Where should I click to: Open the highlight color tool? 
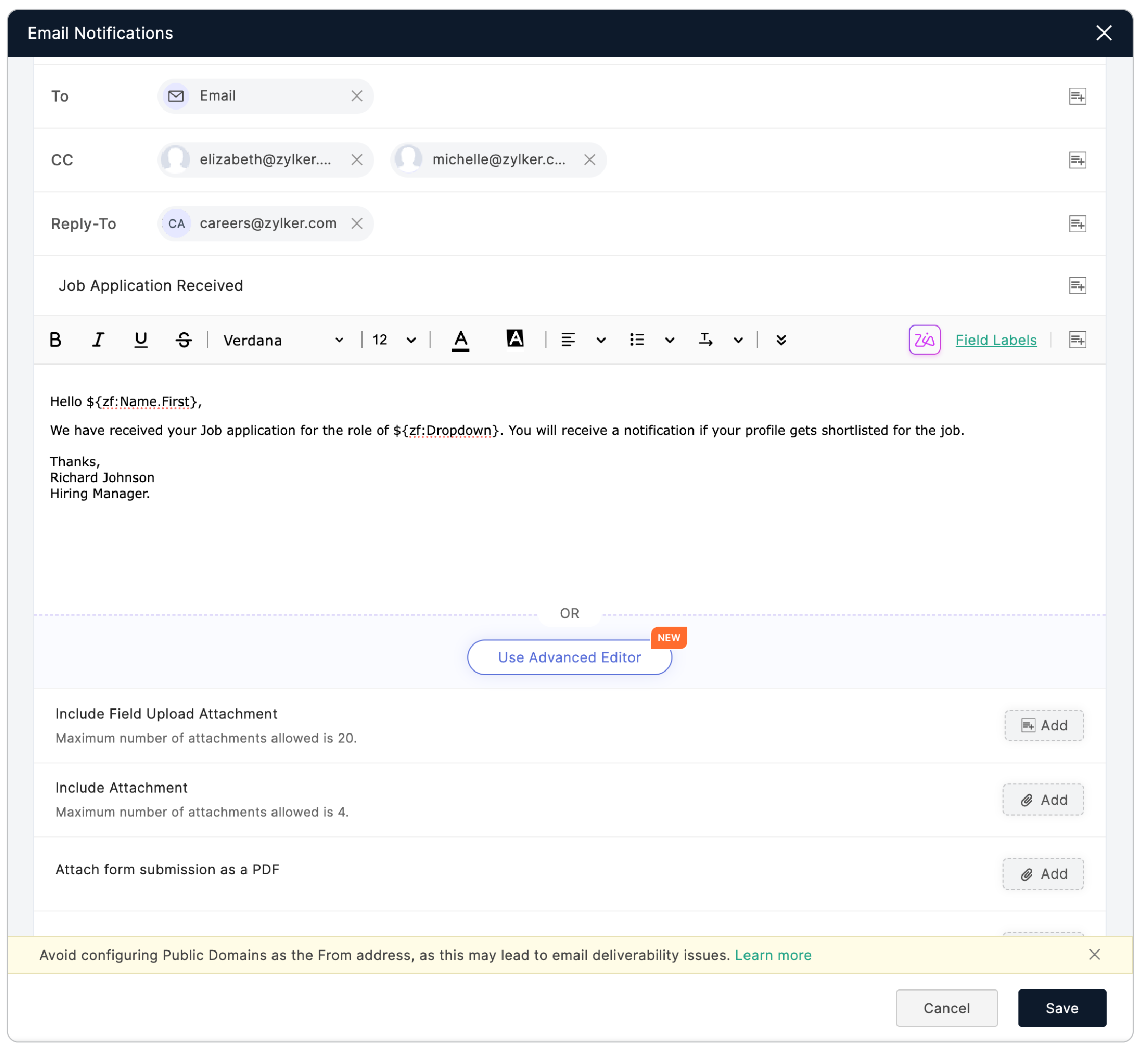click(x=515, y=339)
